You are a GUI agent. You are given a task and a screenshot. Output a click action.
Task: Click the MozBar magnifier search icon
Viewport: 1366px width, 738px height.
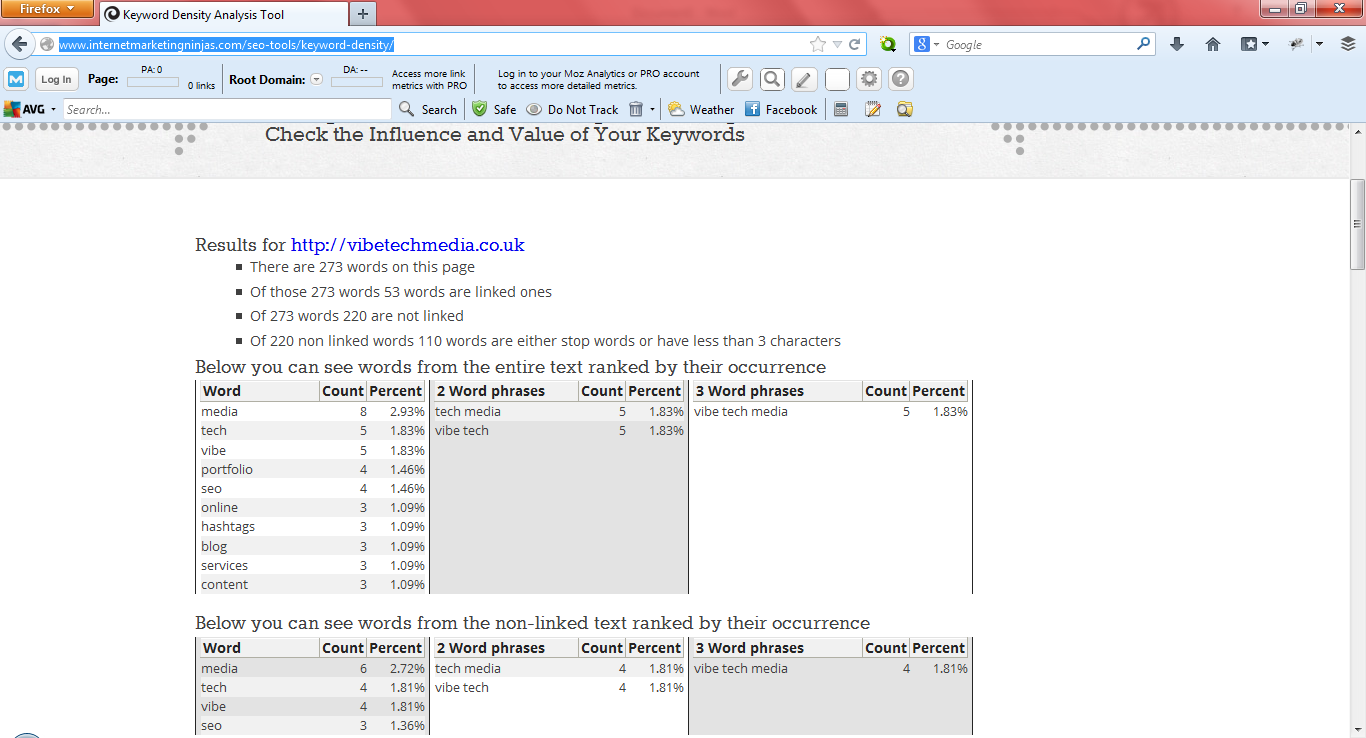click(x=772, y=79)
